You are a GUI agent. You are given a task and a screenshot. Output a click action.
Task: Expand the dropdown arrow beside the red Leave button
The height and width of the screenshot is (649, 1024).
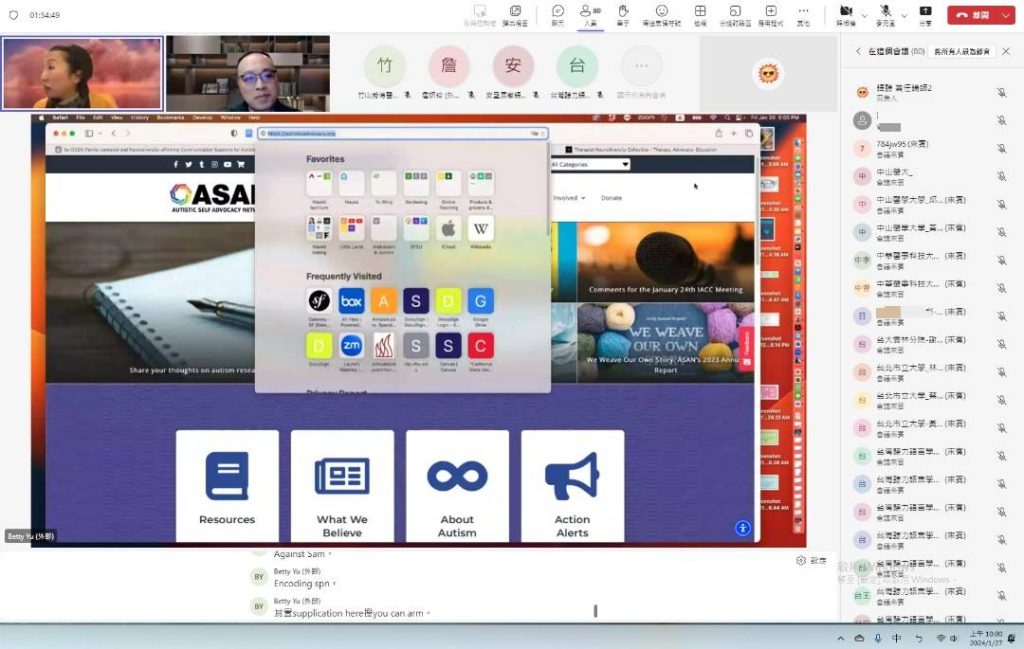pyautogui.click(x=1006, y=15)
